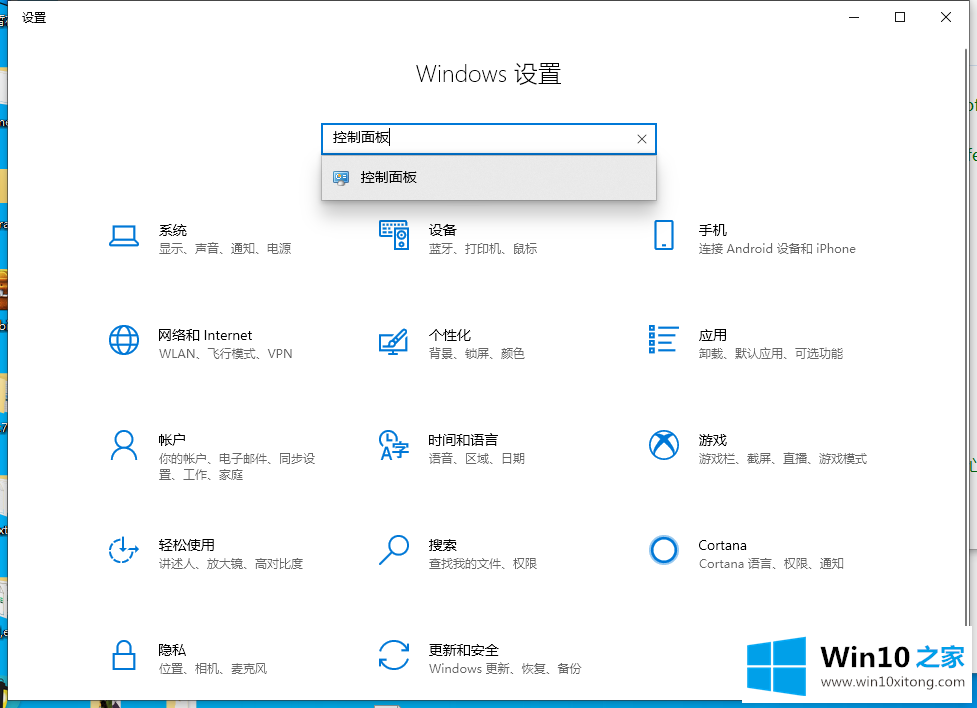Viewport: 977px width, 708px height.
Task: Close the 设置 window
Action: click(946, 17)
